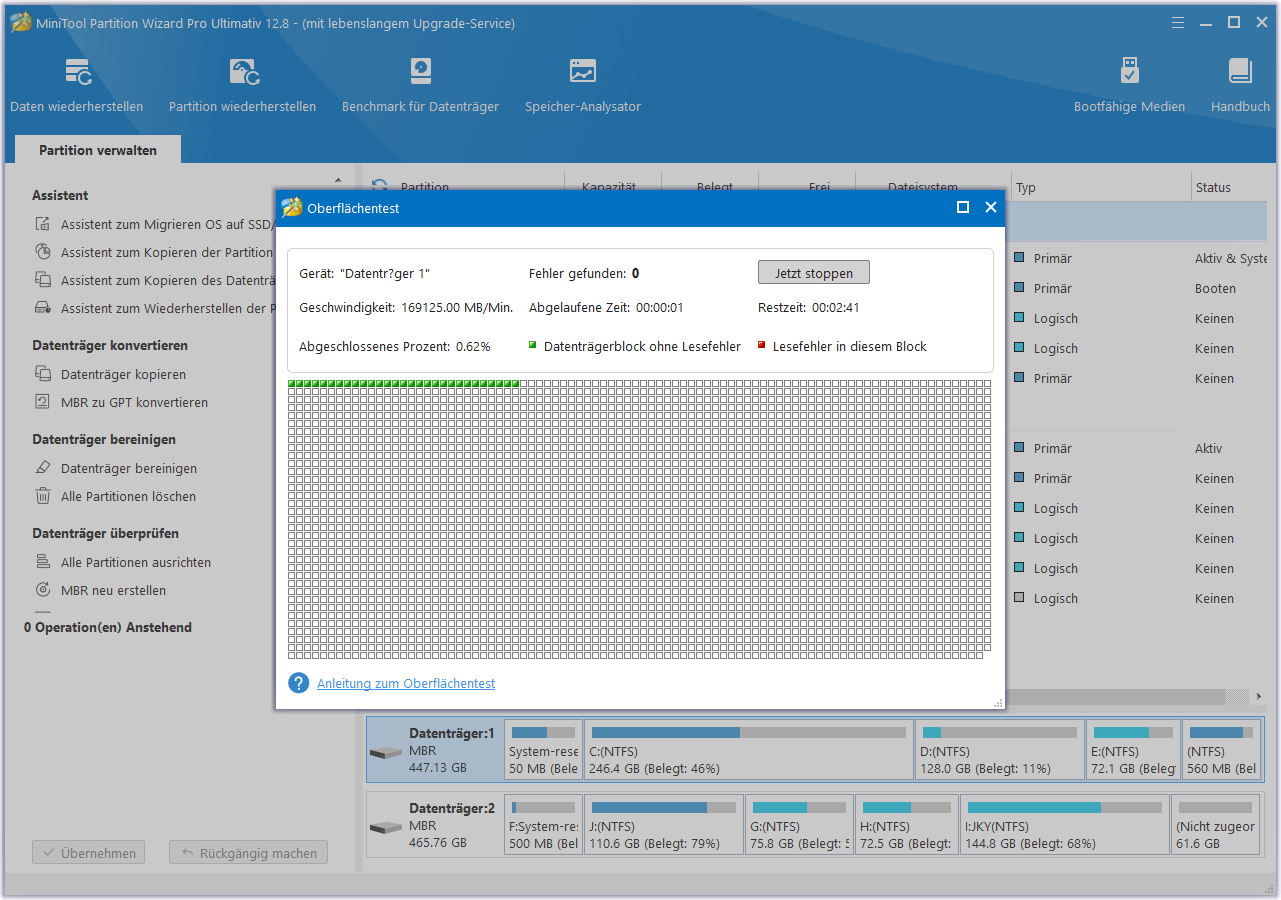The height and width of the screenshot is (900, 1281).
Task: Select Alle Partitionen ausrichten entry
Action: 136,562
